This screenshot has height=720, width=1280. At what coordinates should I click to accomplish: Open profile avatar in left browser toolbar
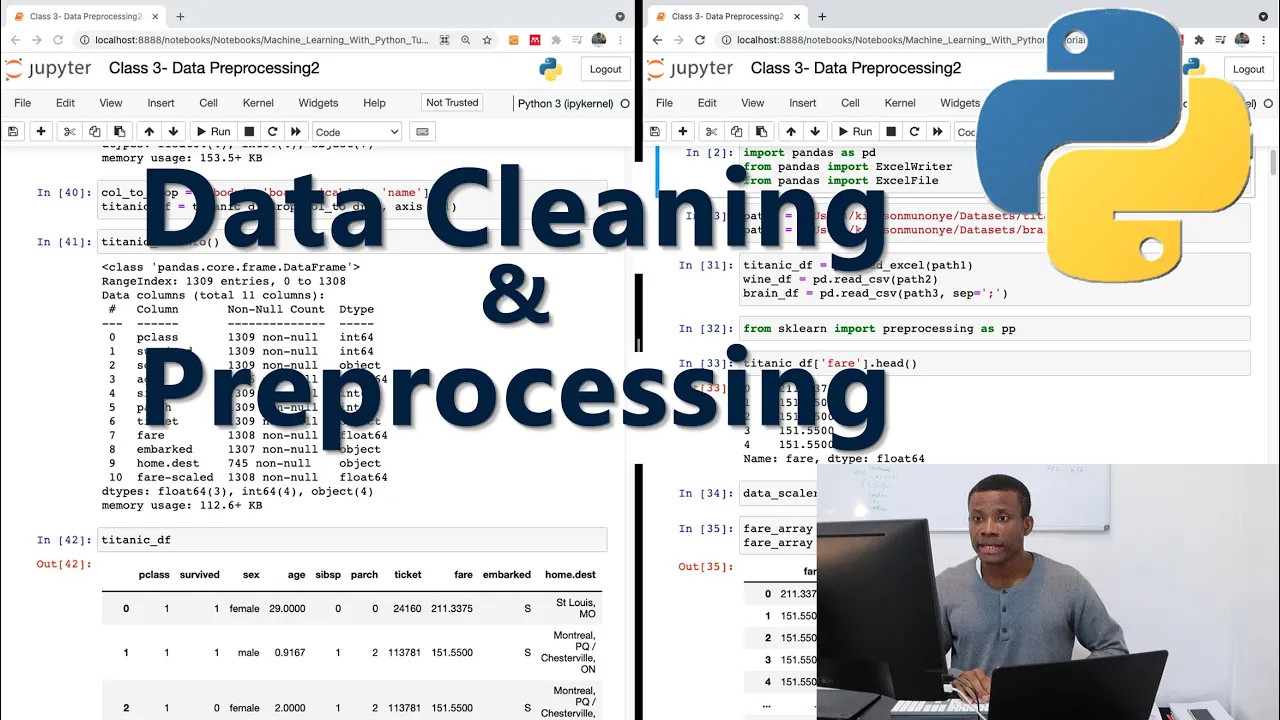[599, 40]
